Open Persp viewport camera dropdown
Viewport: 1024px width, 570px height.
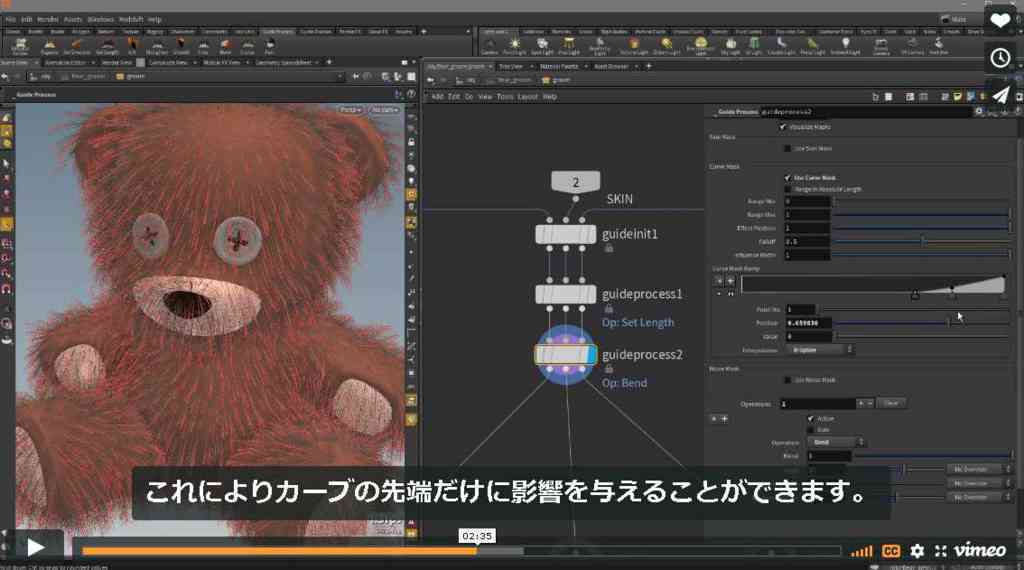(x=351, y=110)
